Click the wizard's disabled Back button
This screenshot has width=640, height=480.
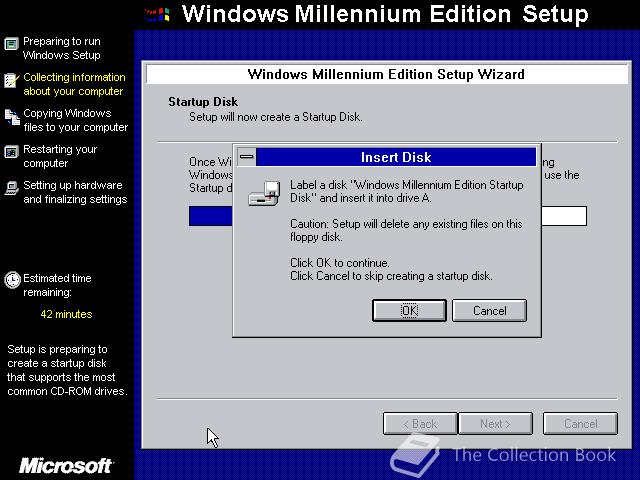420,424
